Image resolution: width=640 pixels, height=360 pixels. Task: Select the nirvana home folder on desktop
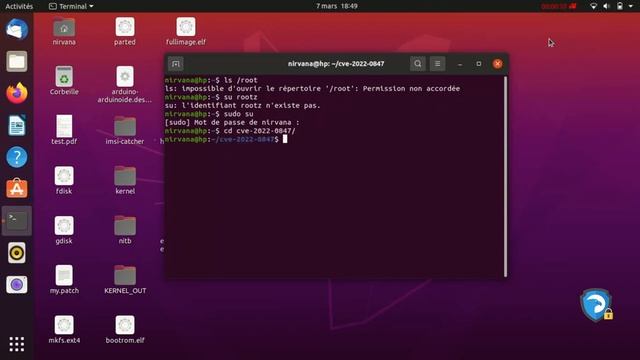coord(64,31)
